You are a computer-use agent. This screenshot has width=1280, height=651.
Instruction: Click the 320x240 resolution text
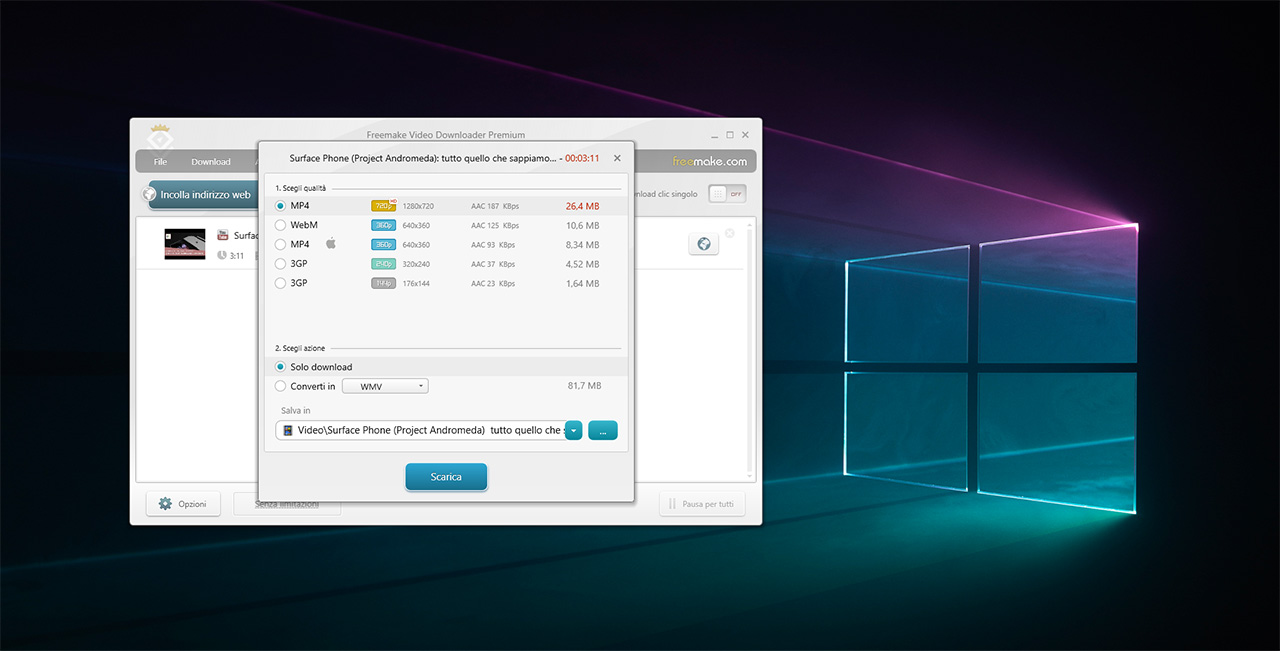pyautogui.click(x=416, y=264)
